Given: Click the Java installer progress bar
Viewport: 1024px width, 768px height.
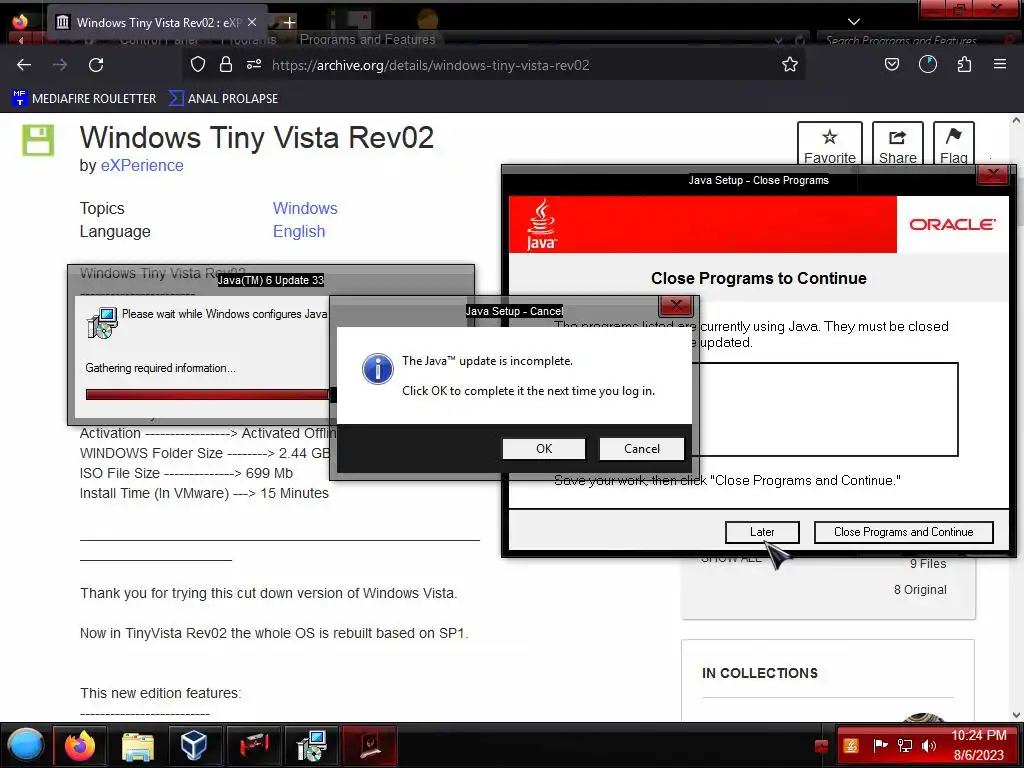Looking at the screenshot, I should (x=209, y=394).
